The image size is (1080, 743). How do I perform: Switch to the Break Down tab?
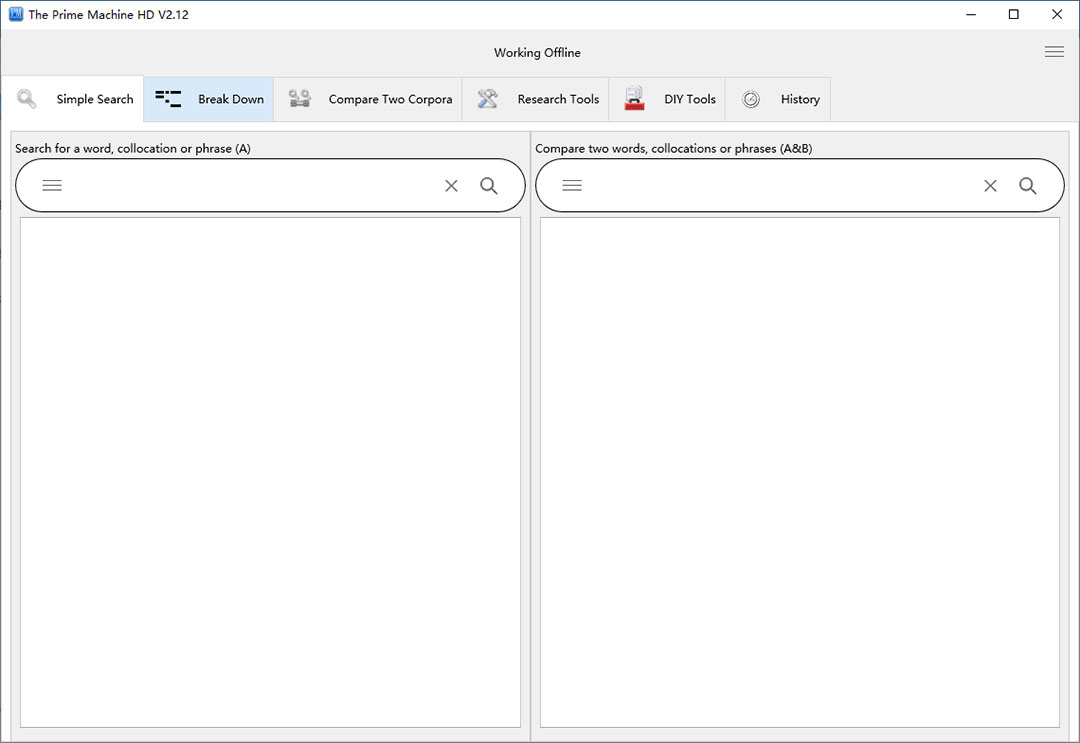click(x=209, y=99)
